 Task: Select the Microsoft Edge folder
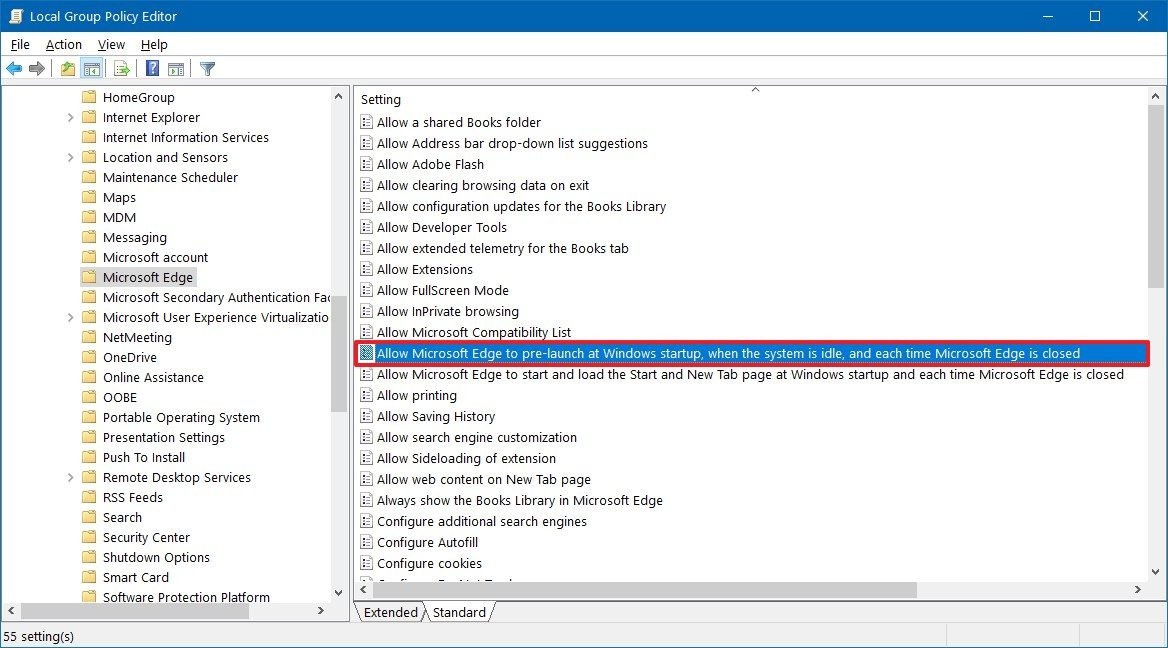pos(147,277)
